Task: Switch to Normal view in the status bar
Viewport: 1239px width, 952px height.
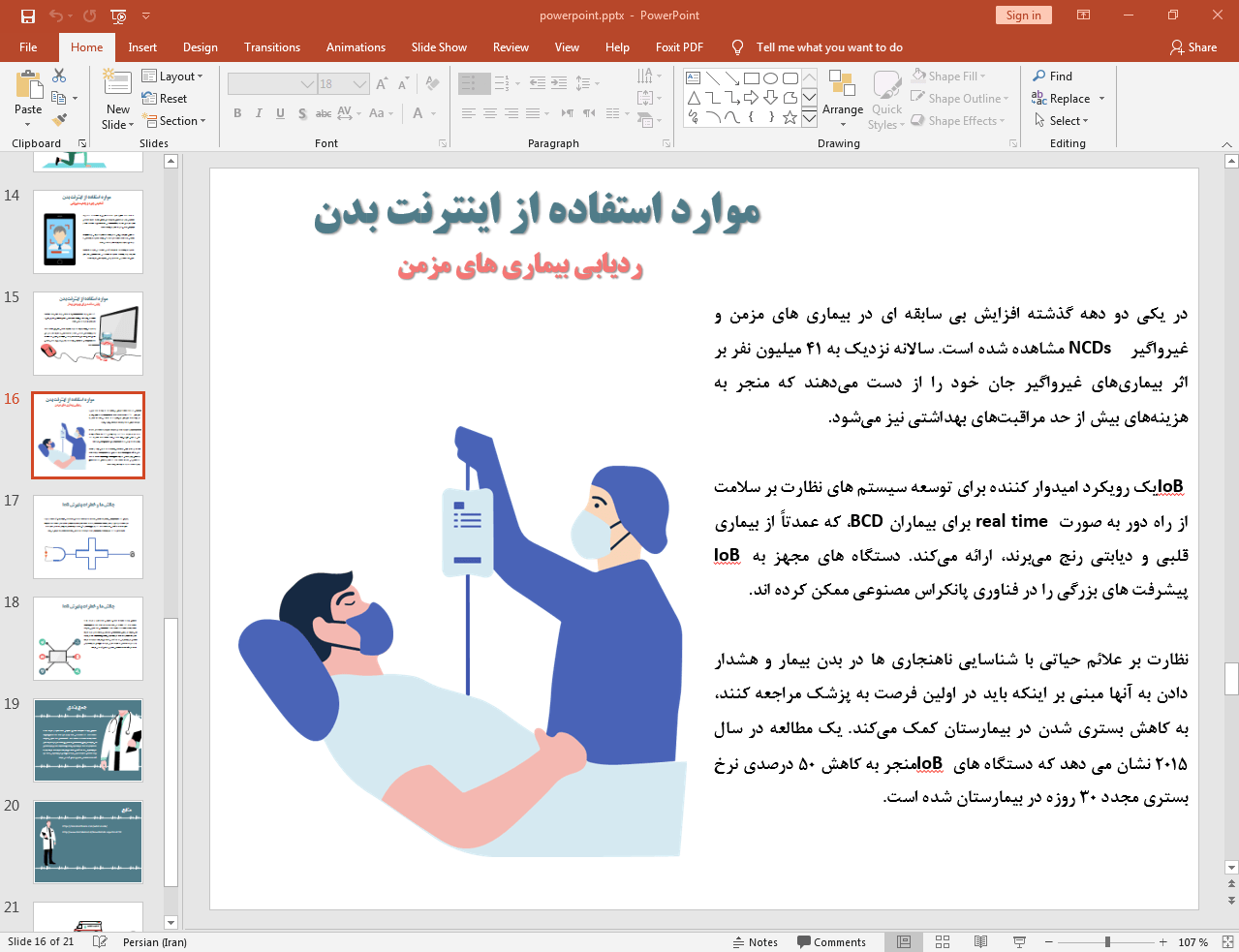Action: [904, 941]
